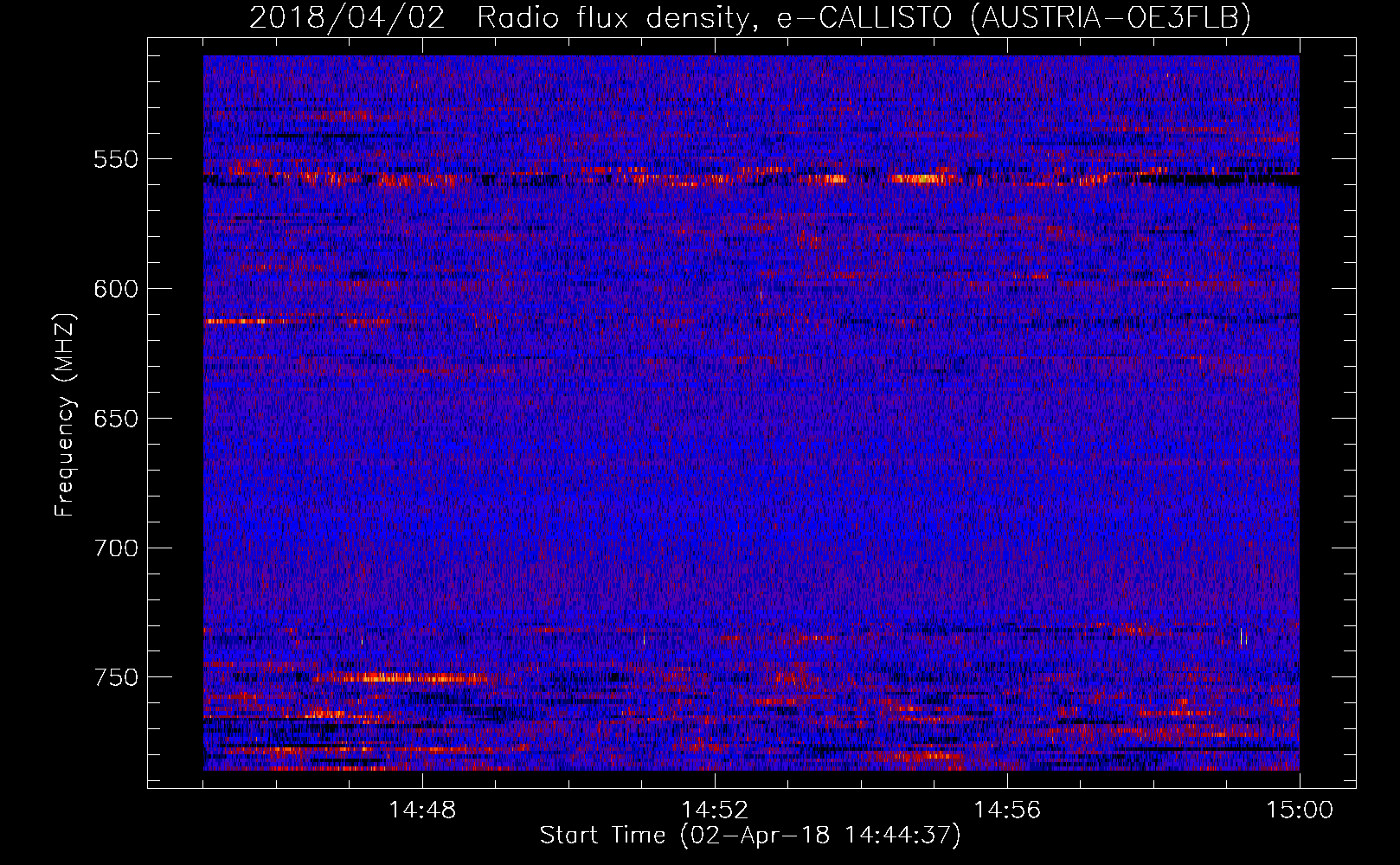1400x865 pixels.
Task: Click the 15:00 time tick label
Action: coord(1300,811)
